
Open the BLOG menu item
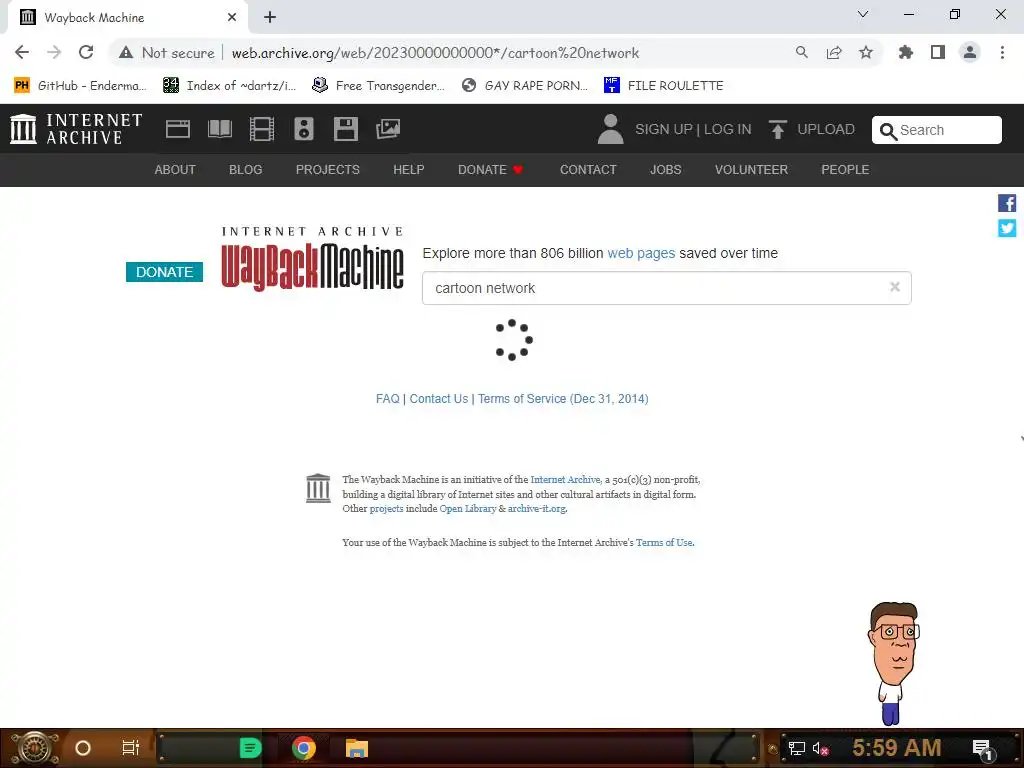click(246, 170)
